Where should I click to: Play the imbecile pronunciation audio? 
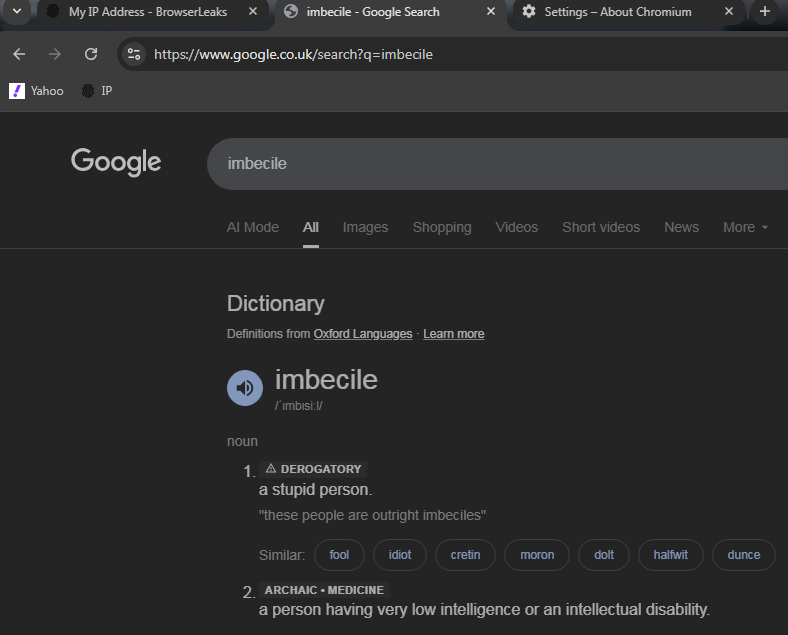point(245,387)
